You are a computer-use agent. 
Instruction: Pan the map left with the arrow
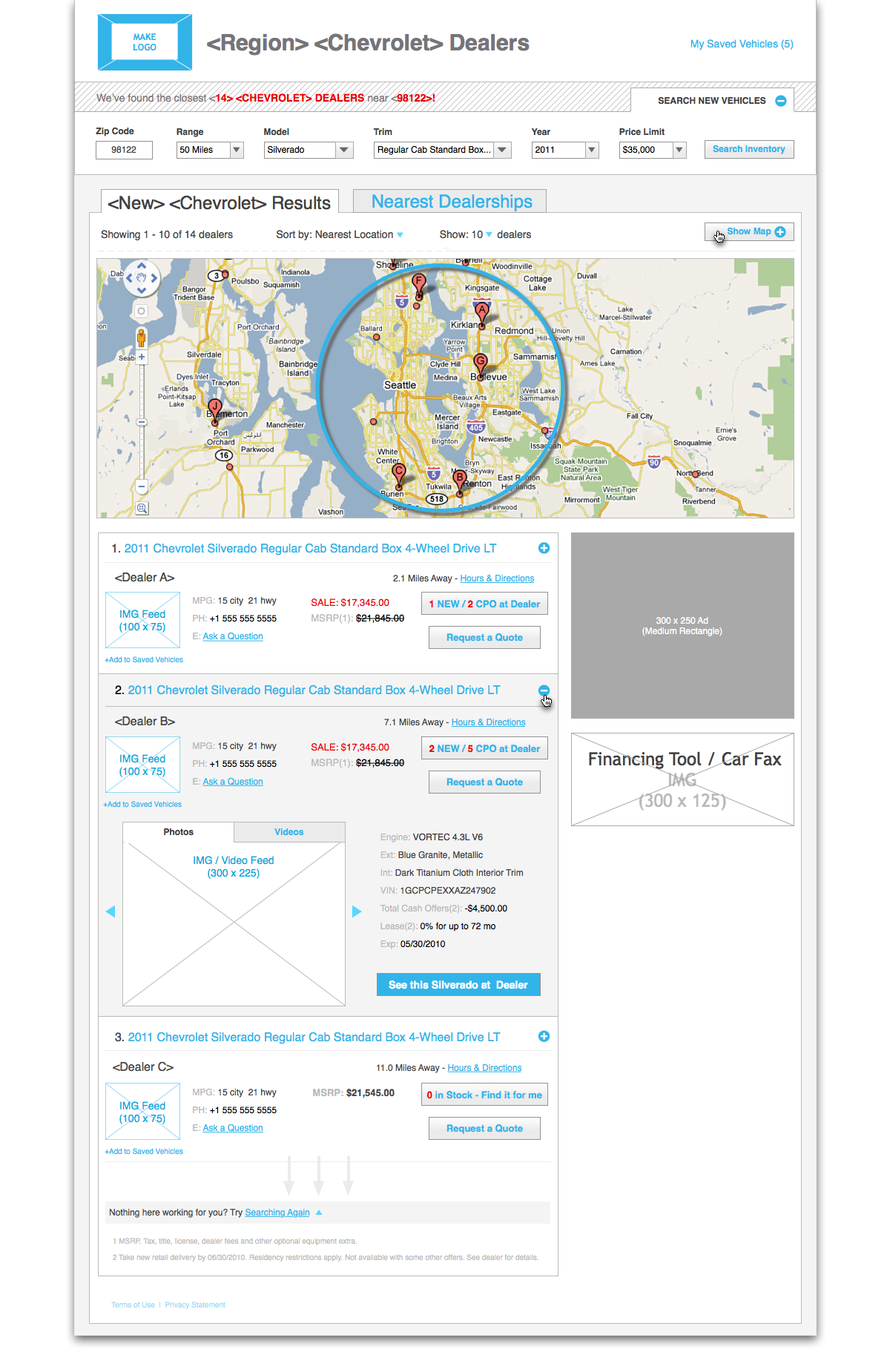click(129, 278)
